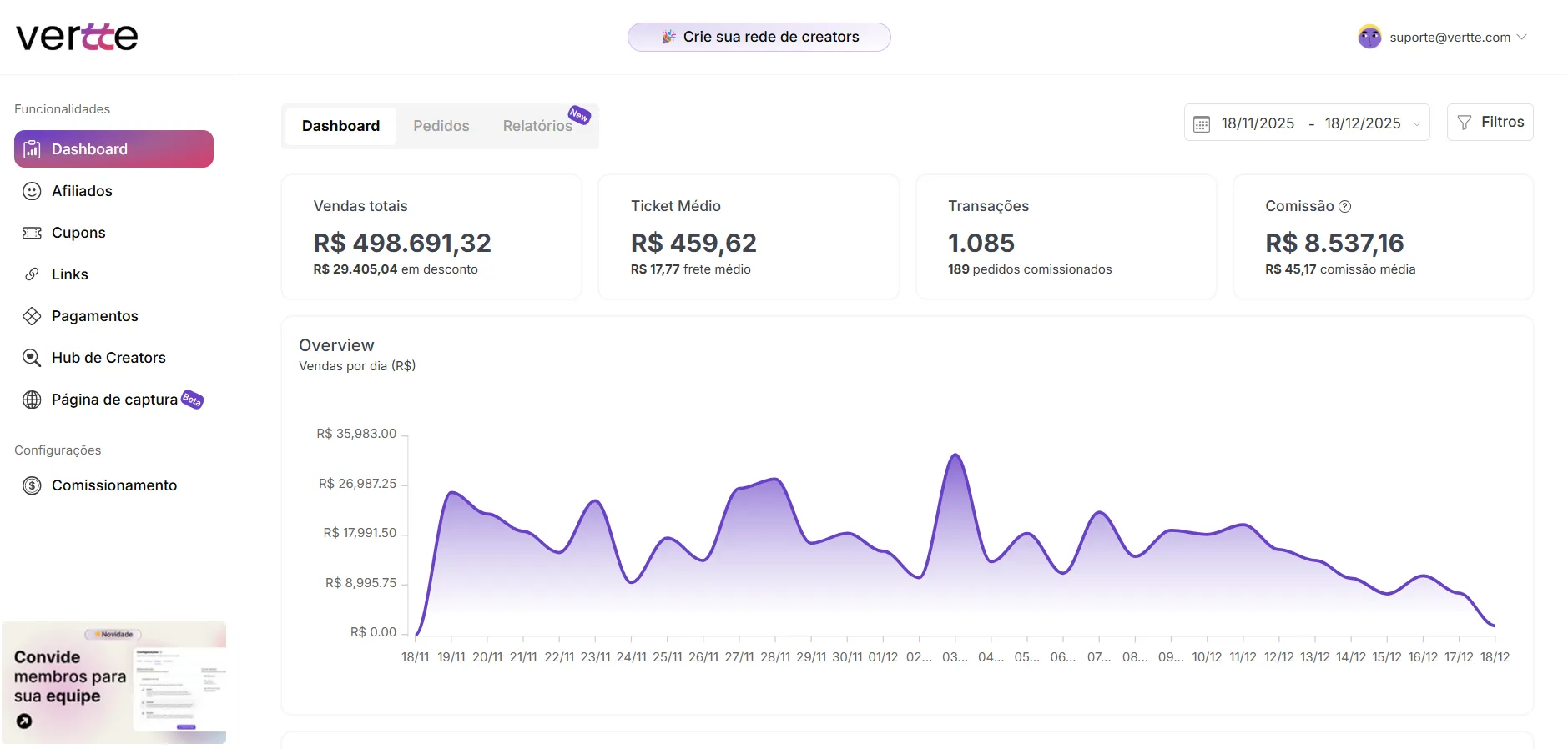
Task: Click the Hub de Creators search icon
Action: pyautogui.click(x=32, y=358)
